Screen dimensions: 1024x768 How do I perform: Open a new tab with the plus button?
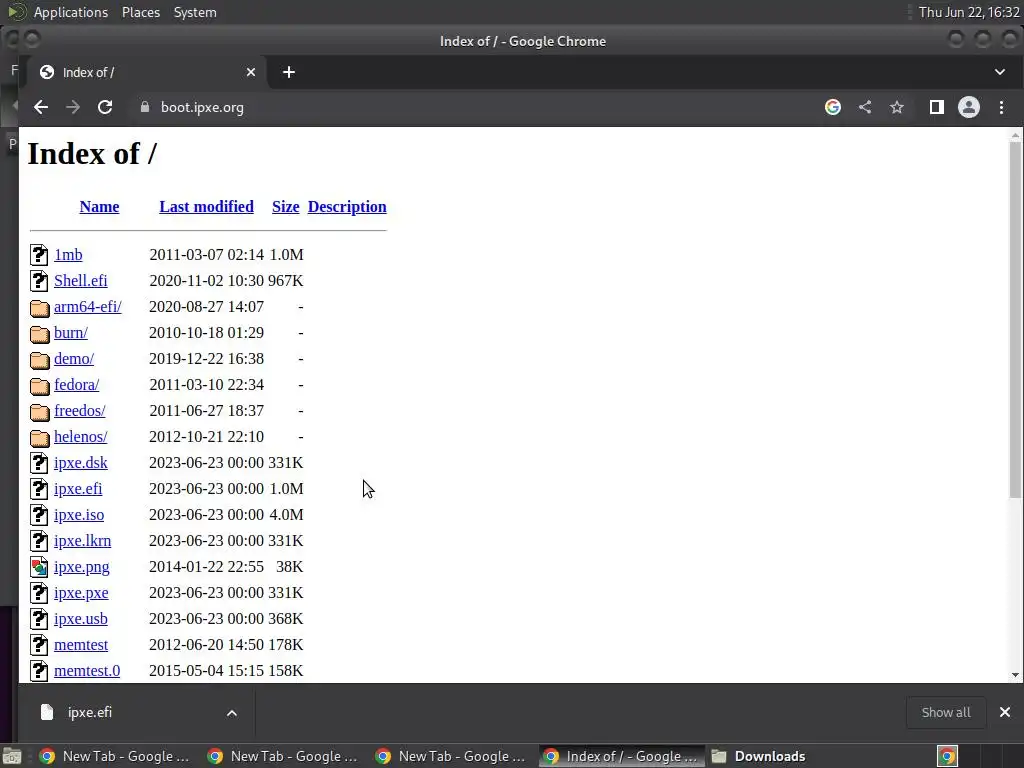(x=289, y=72)
